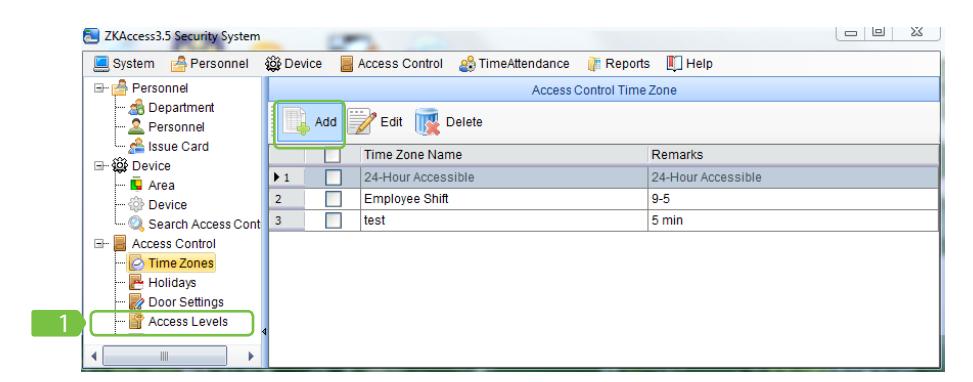Click the Edit pencil icon
The width and height of the screenshot is (973, 382).
[x=362, y=122]
